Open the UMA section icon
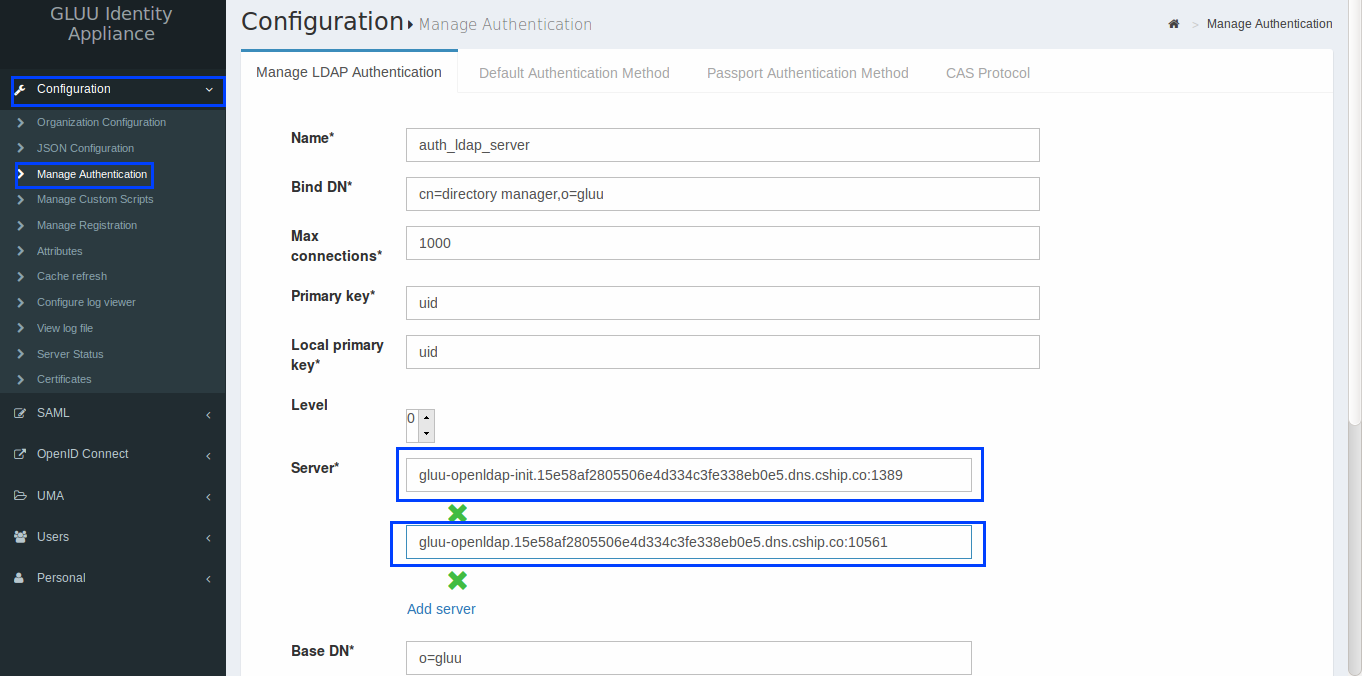This screenshot has height=676, width=1362. point(21,495)
